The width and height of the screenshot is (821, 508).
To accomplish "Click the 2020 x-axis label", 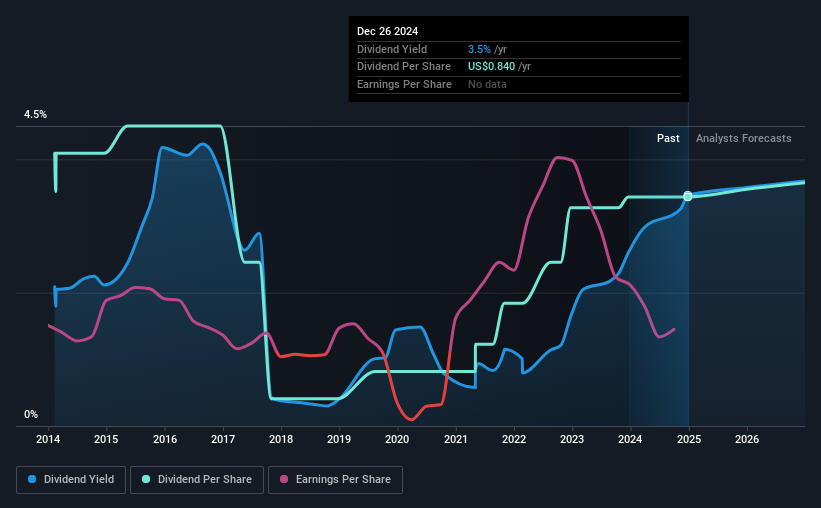I will [x=397, y=439].
